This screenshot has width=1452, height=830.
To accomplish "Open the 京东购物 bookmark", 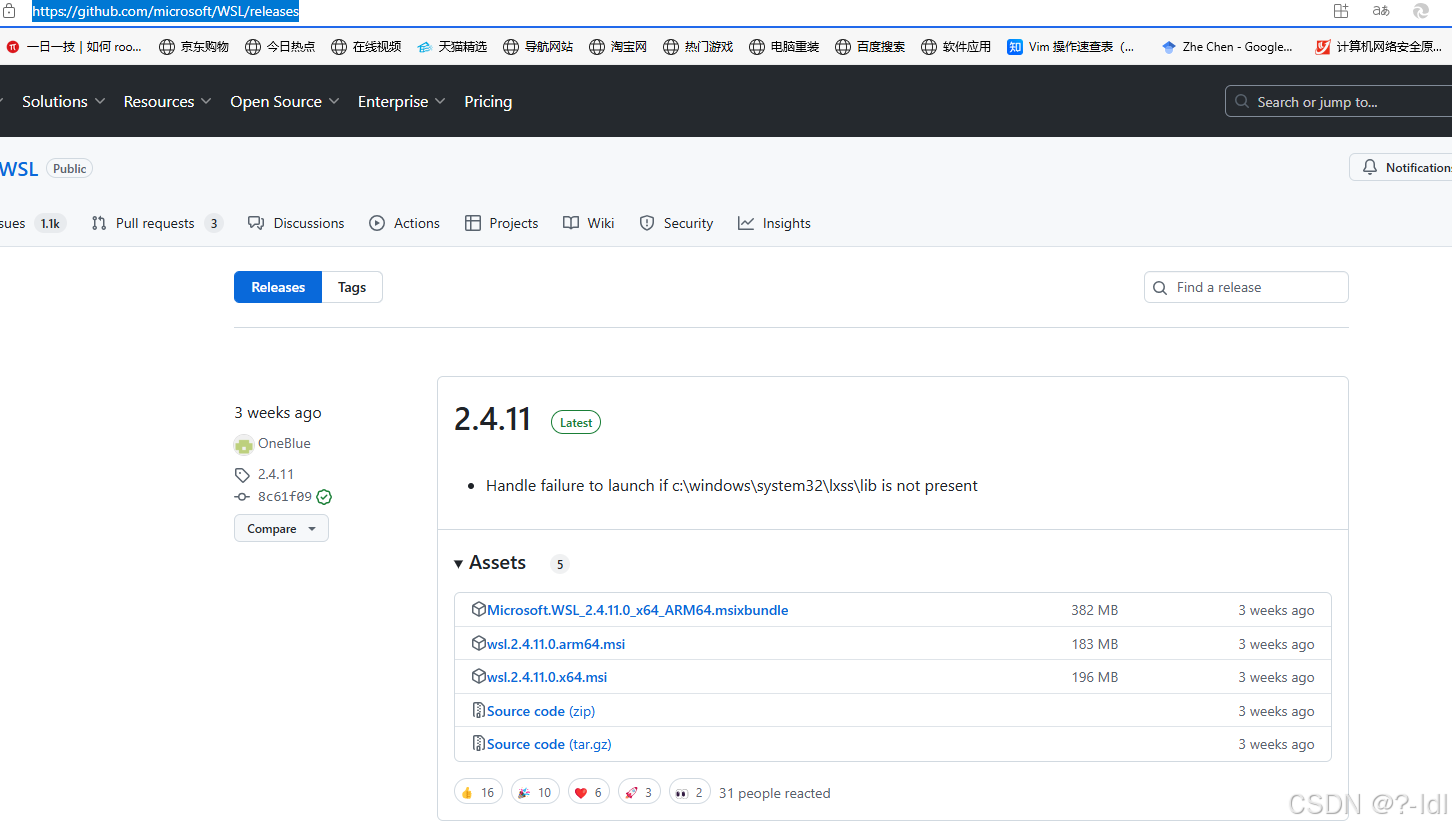I will (x=194, y=47).
